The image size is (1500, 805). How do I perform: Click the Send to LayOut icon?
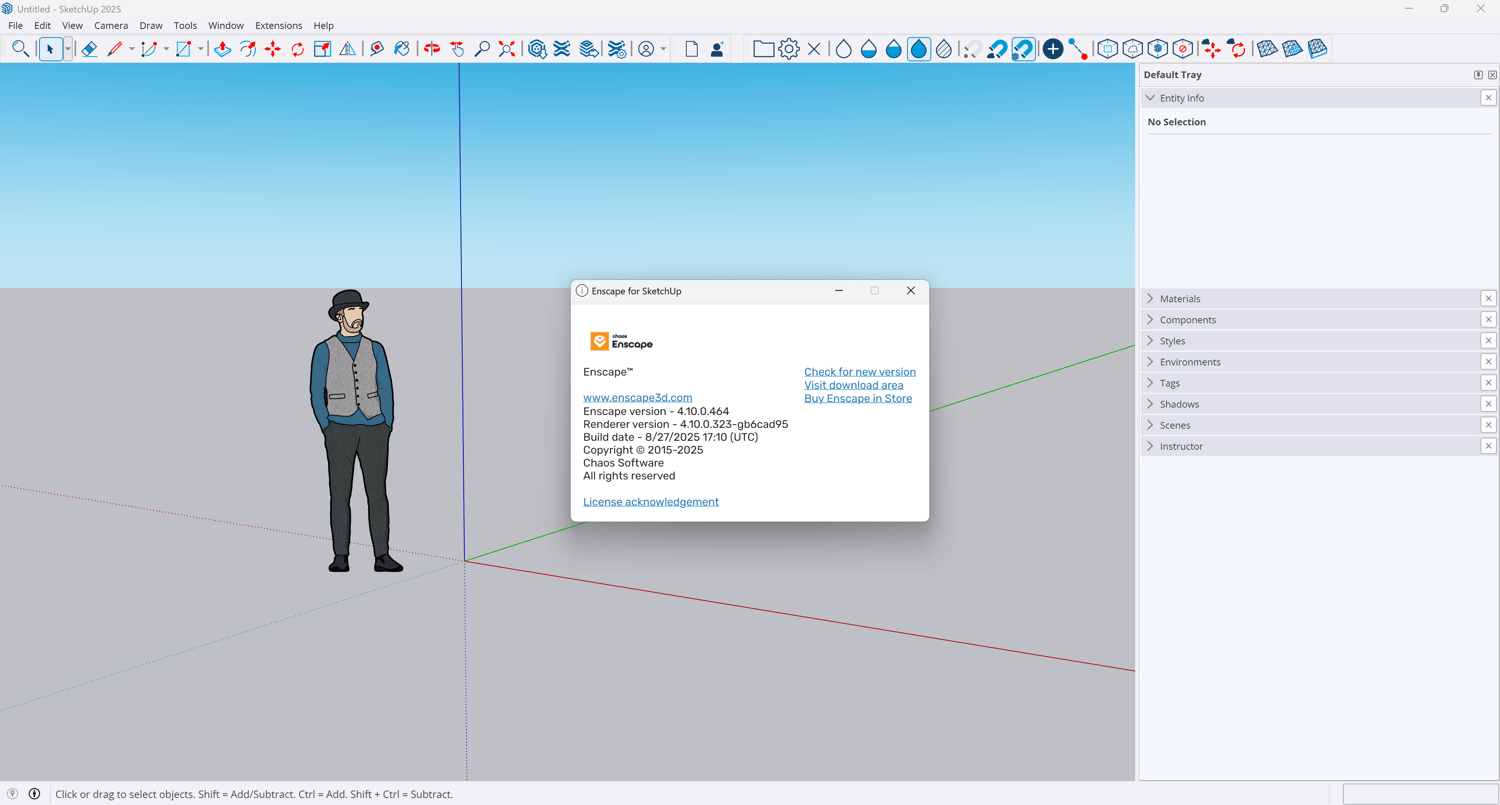pyautogui.click(x=589, y=49)
